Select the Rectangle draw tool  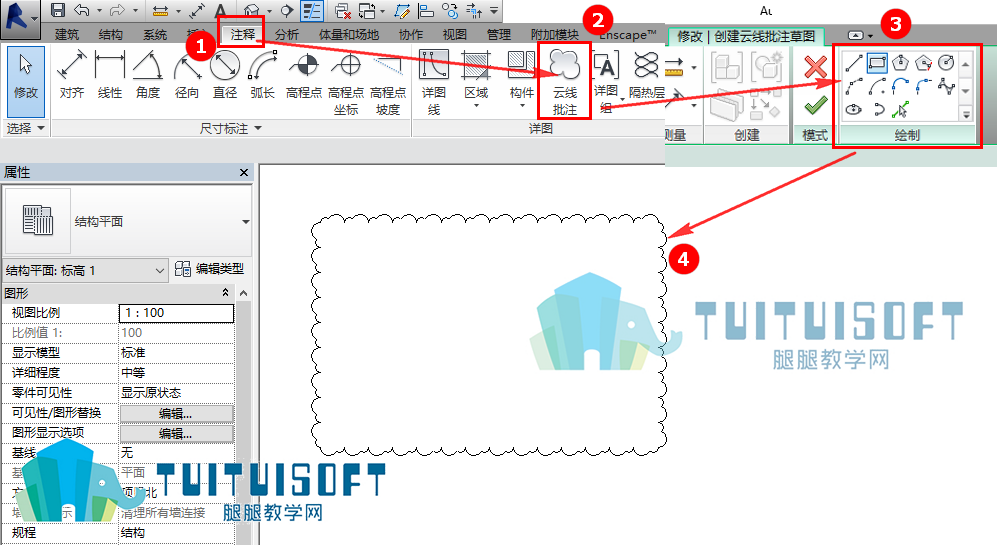click(877, 63)
